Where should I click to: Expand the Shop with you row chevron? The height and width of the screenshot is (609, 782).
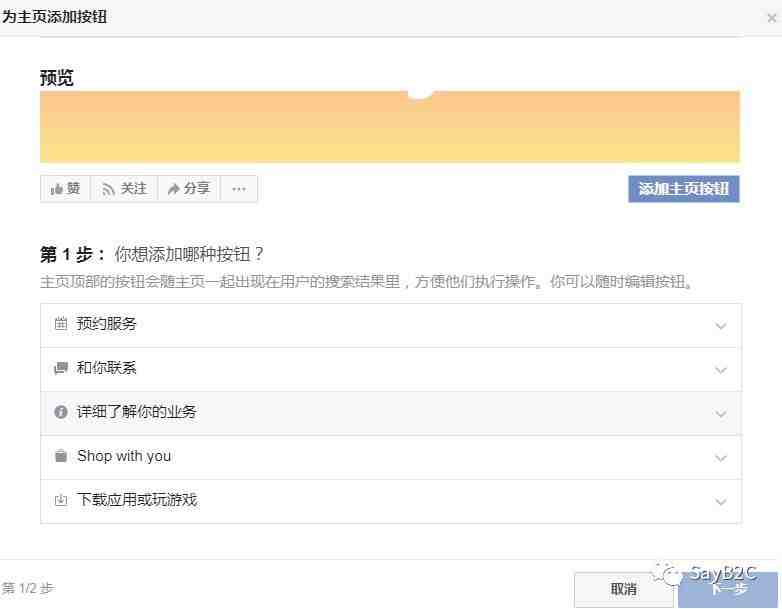721,458
